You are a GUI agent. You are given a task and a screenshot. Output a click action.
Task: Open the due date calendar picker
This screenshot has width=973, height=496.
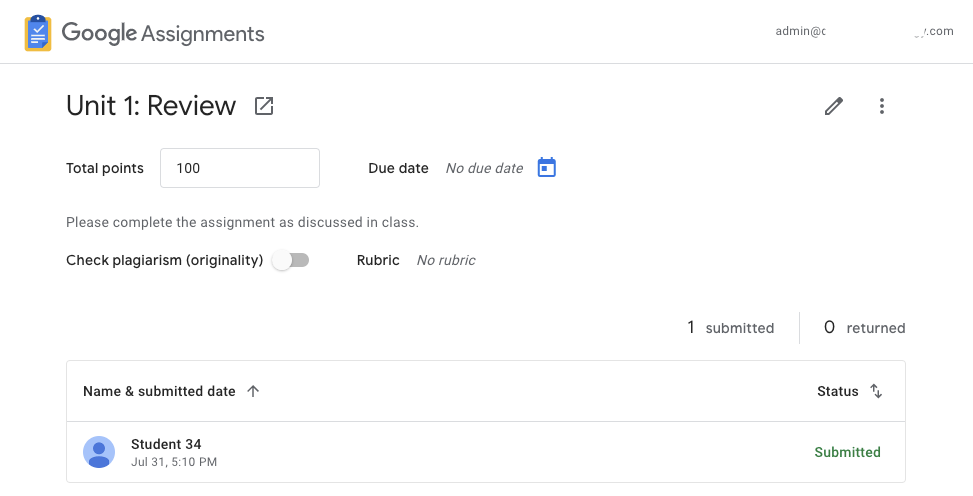(546, 168)
